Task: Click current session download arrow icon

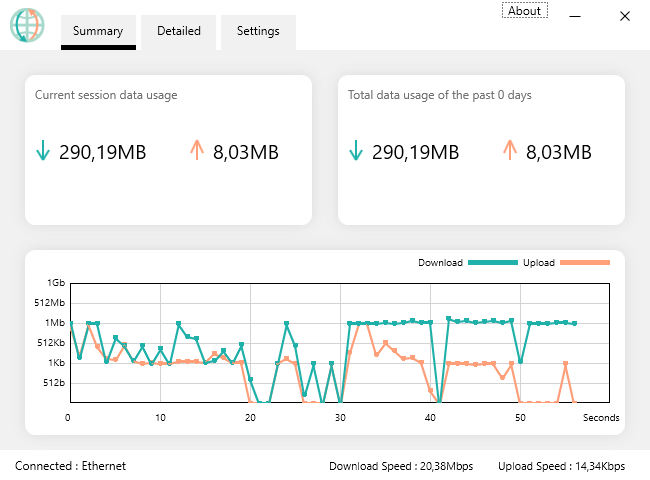Action: pos(43,152)
